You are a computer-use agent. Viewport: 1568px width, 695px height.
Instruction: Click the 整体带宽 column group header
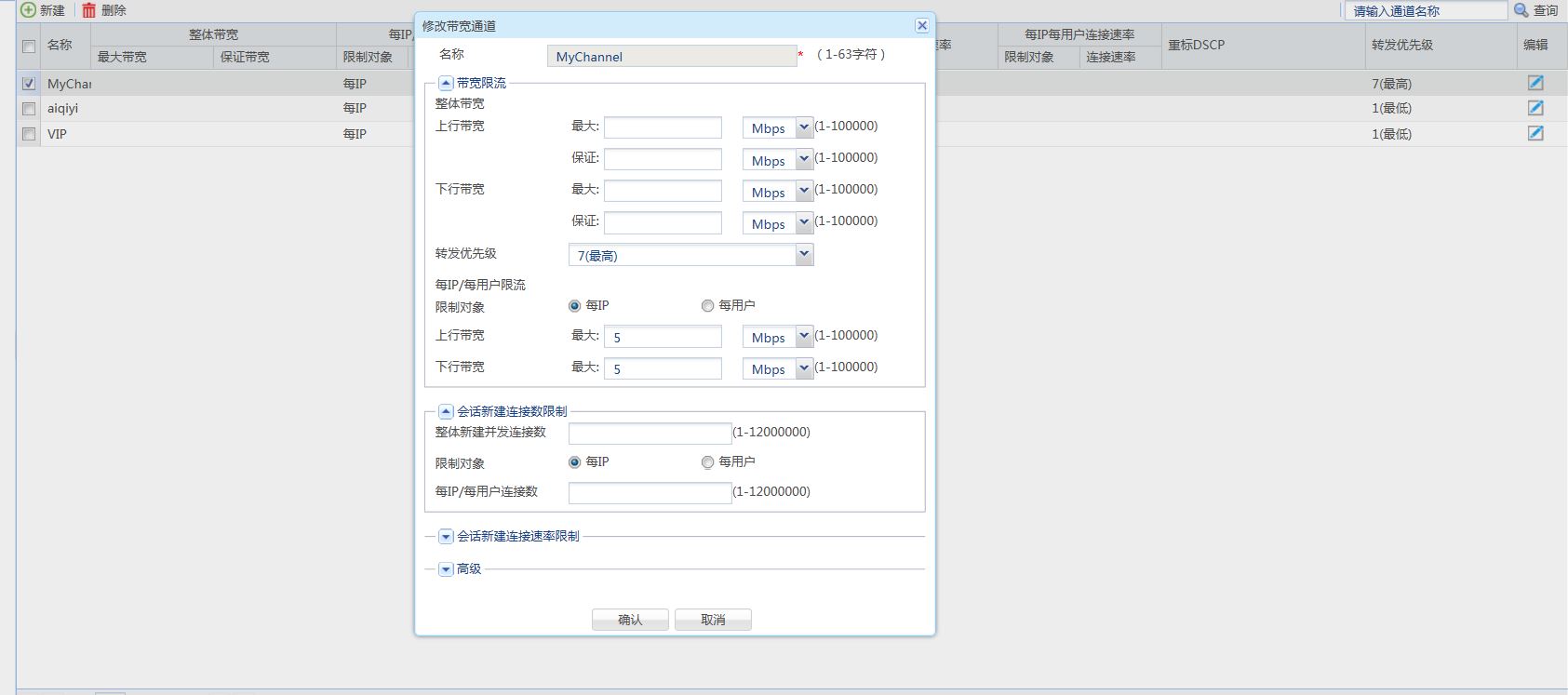point(213,34)
